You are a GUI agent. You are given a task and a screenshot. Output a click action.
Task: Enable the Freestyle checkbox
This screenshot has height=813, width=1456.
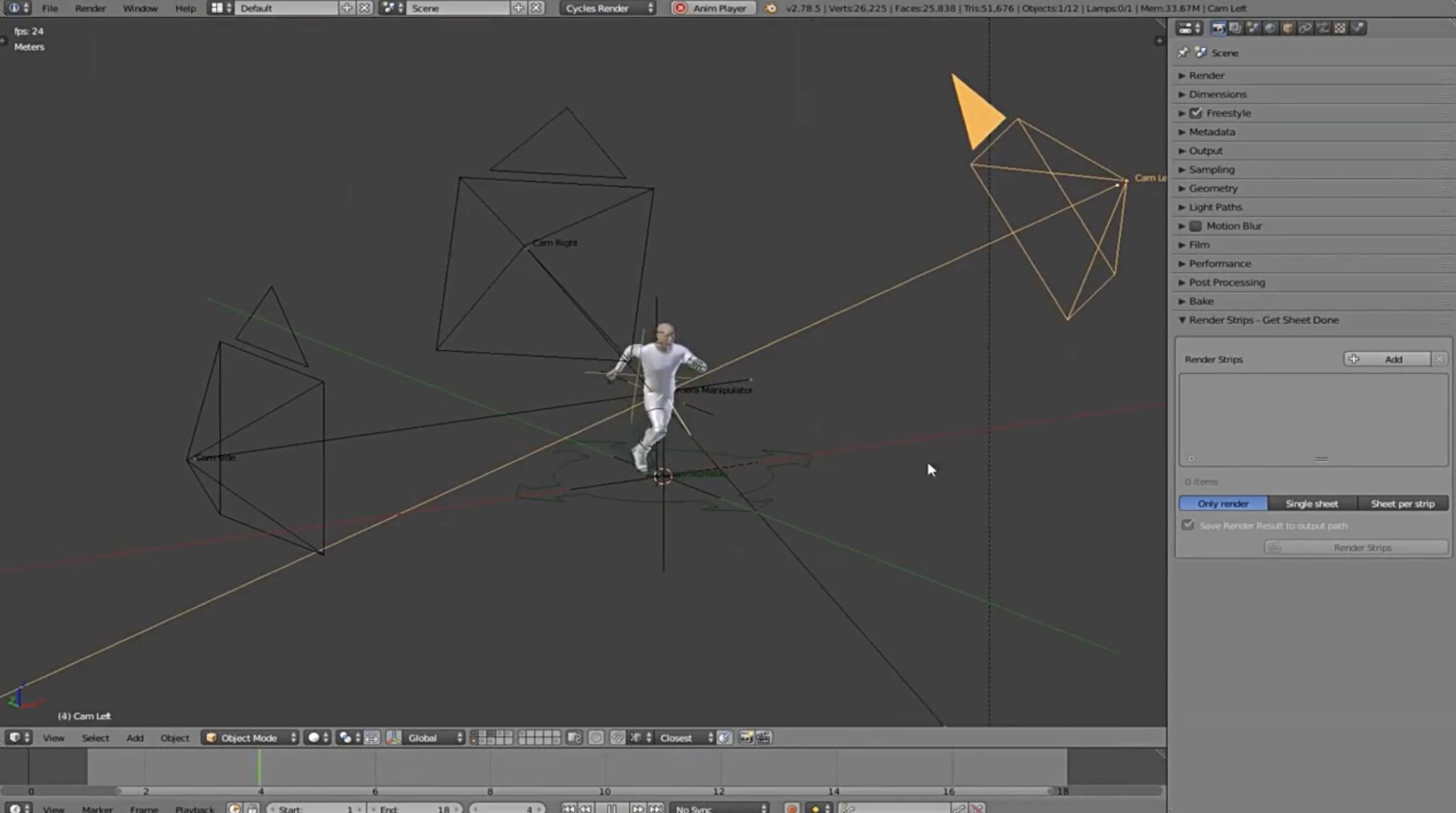(x=1196, y=113)
